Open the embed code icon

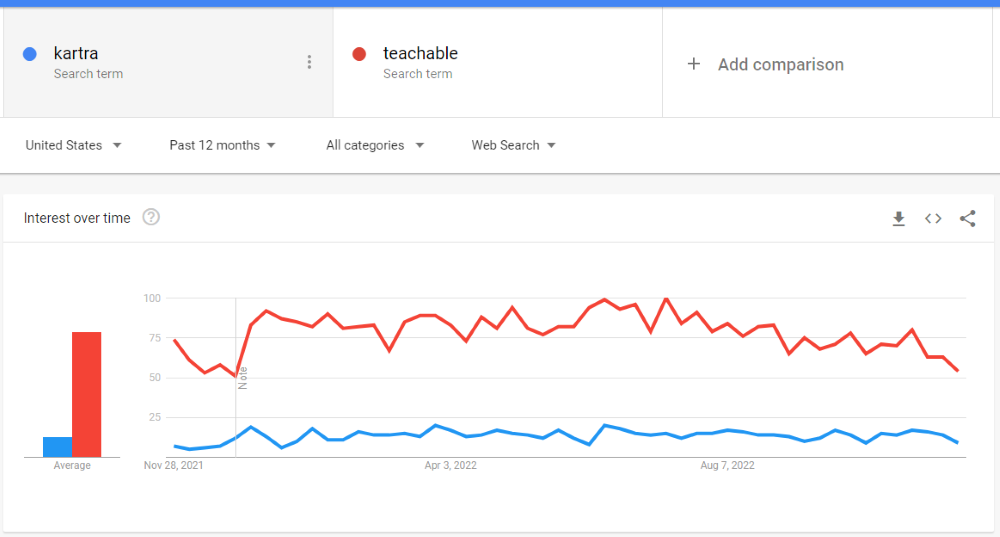[x=933, y=219]
